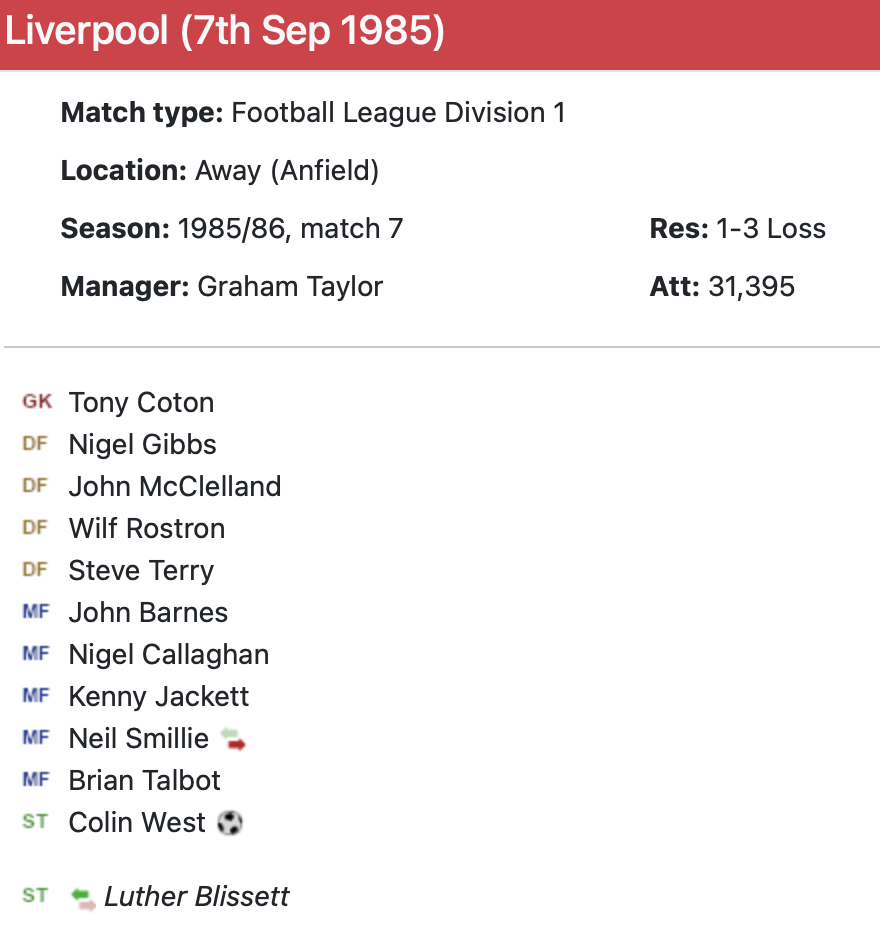Click the DF icon beside Steve Terry

[x=35, y=570]
